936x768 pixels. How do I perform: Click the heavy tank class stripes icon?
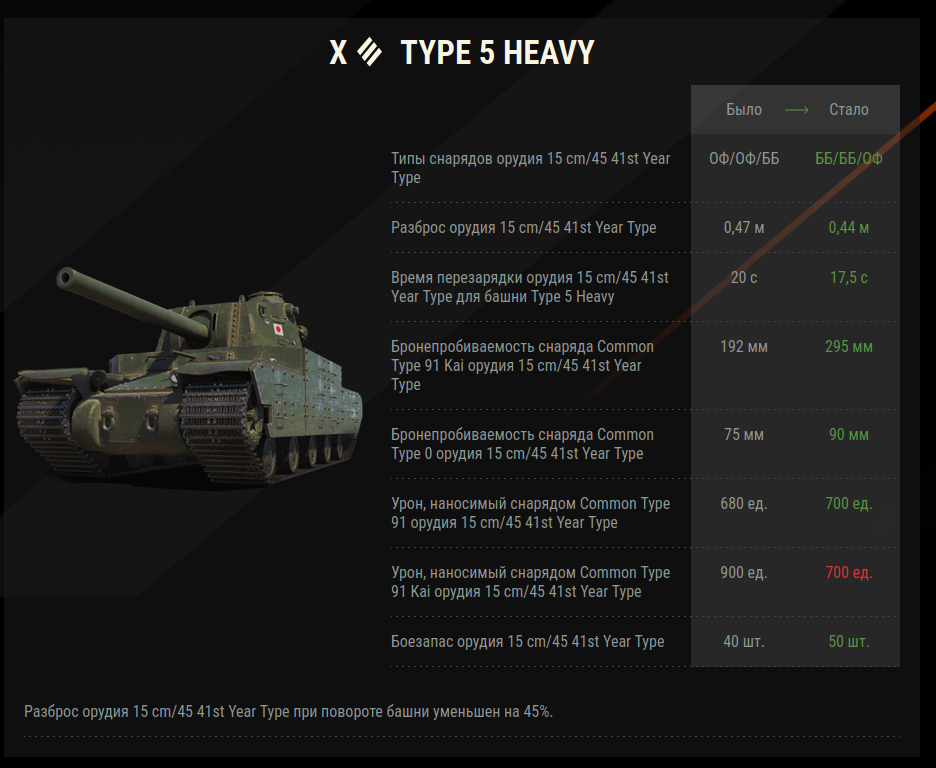[x=370, y=51]
